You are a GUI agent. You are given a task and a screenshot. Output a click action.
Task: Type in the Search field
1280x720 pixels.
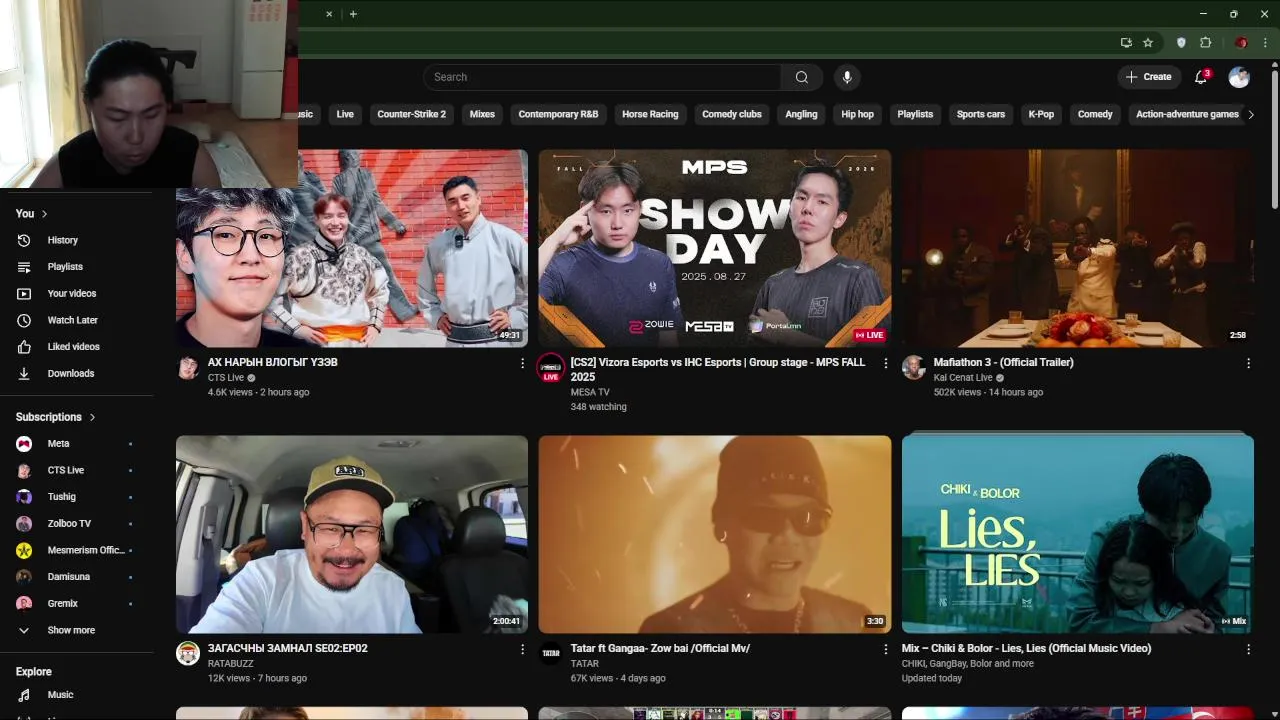coord(602,77)
